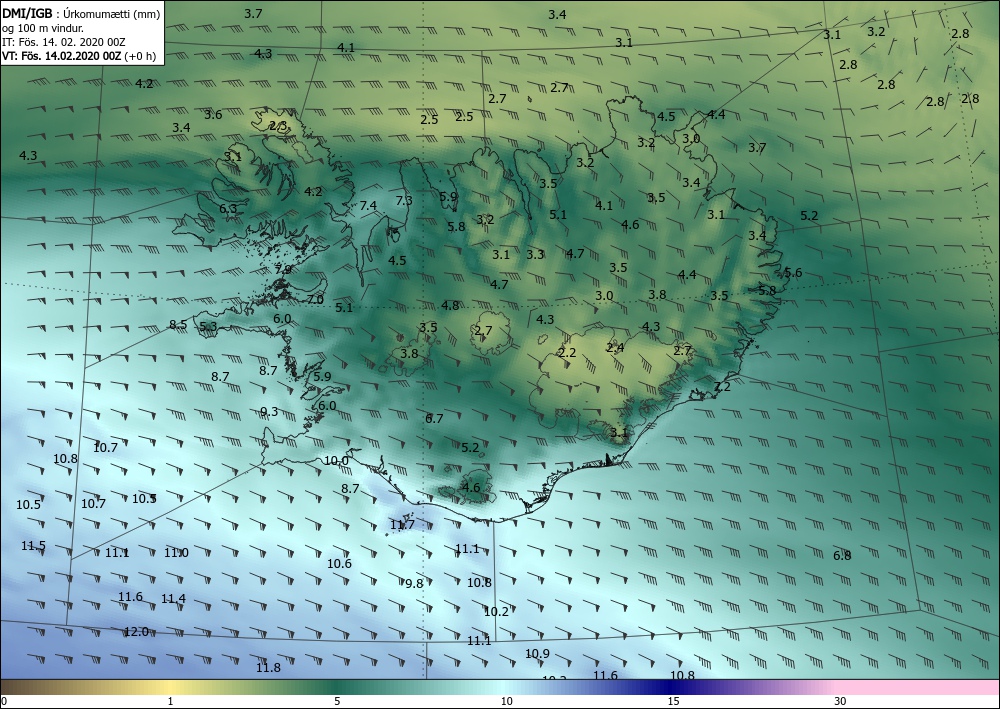Click the title text "DMI/IGB : Úrkomumætti (mm)"
The width and height of the screenshot is (1000, 709).
coord(81,13)
